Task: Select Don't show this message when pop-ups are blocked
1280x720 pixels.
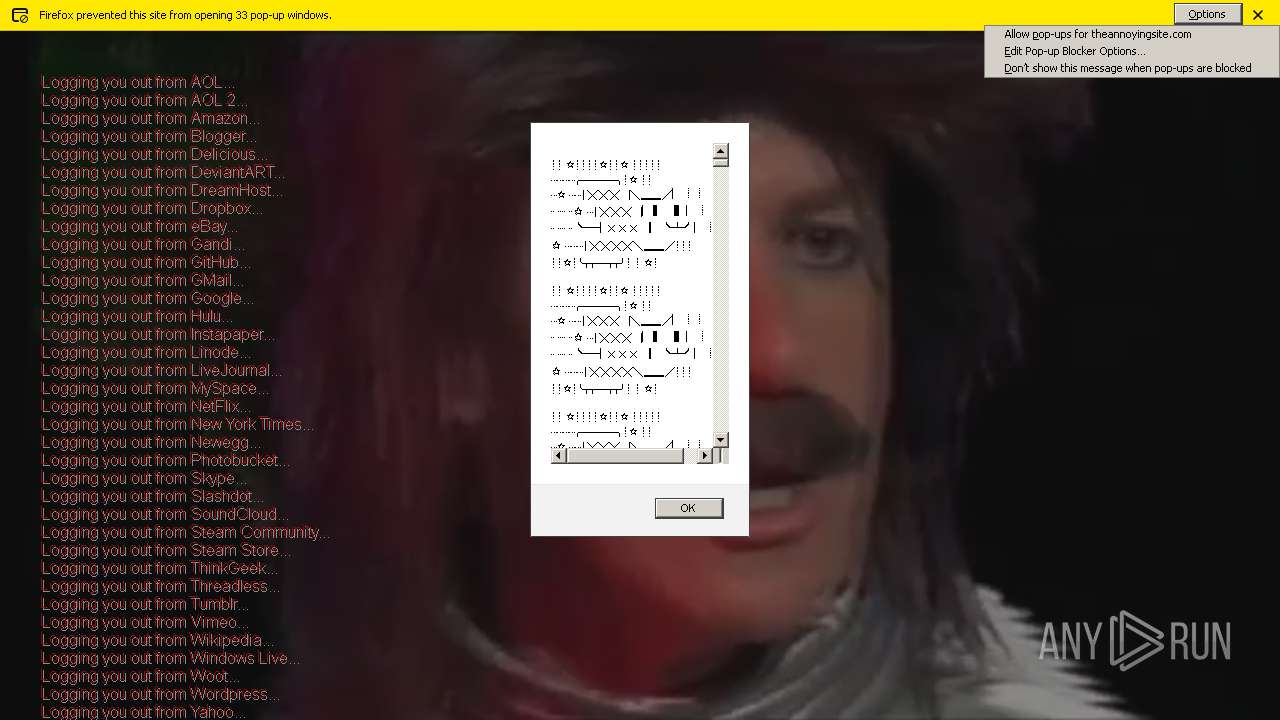Action: (1127, 68)
